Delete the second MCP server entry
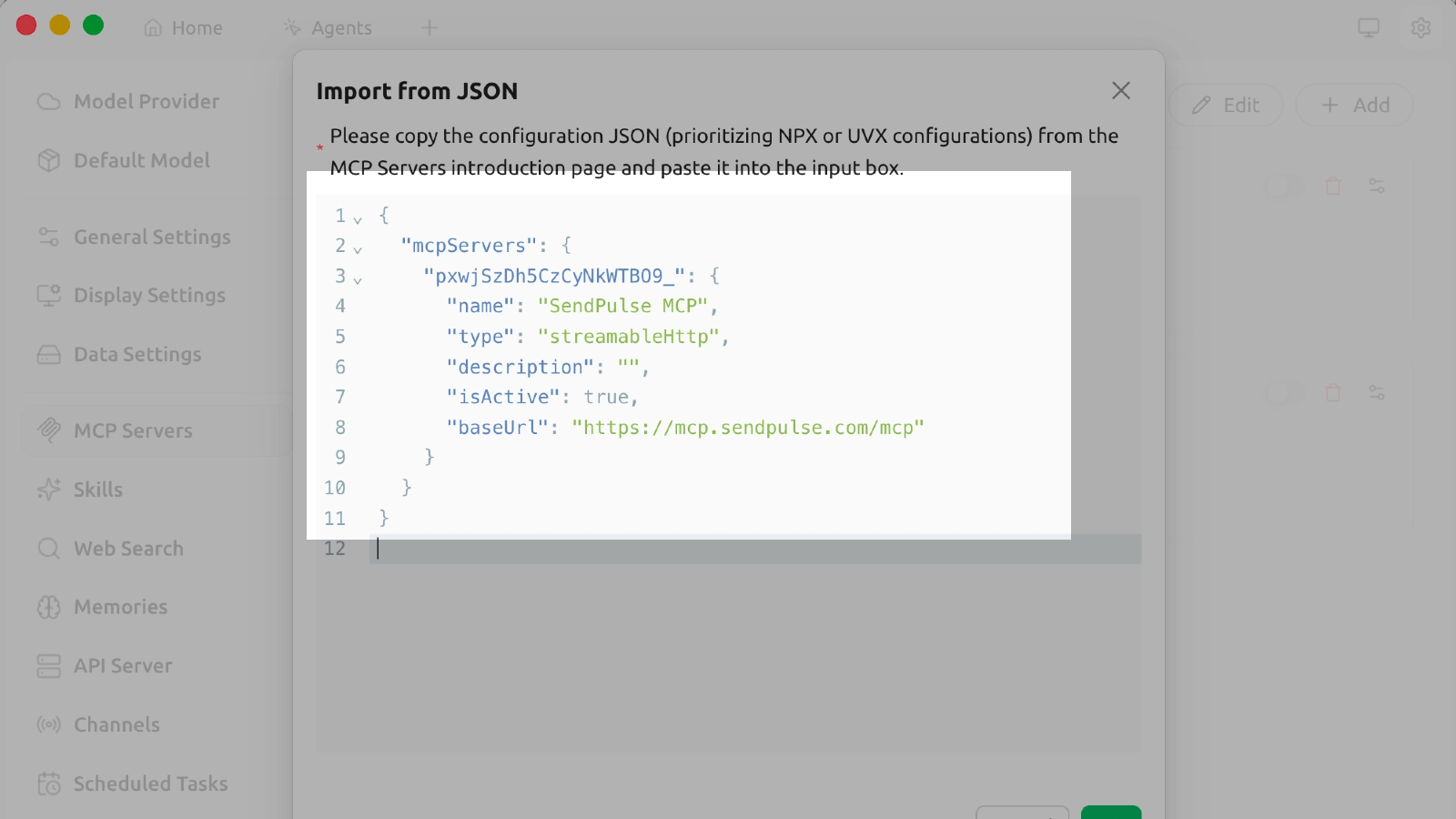 pyautogui.click(x=1333, y=393)
